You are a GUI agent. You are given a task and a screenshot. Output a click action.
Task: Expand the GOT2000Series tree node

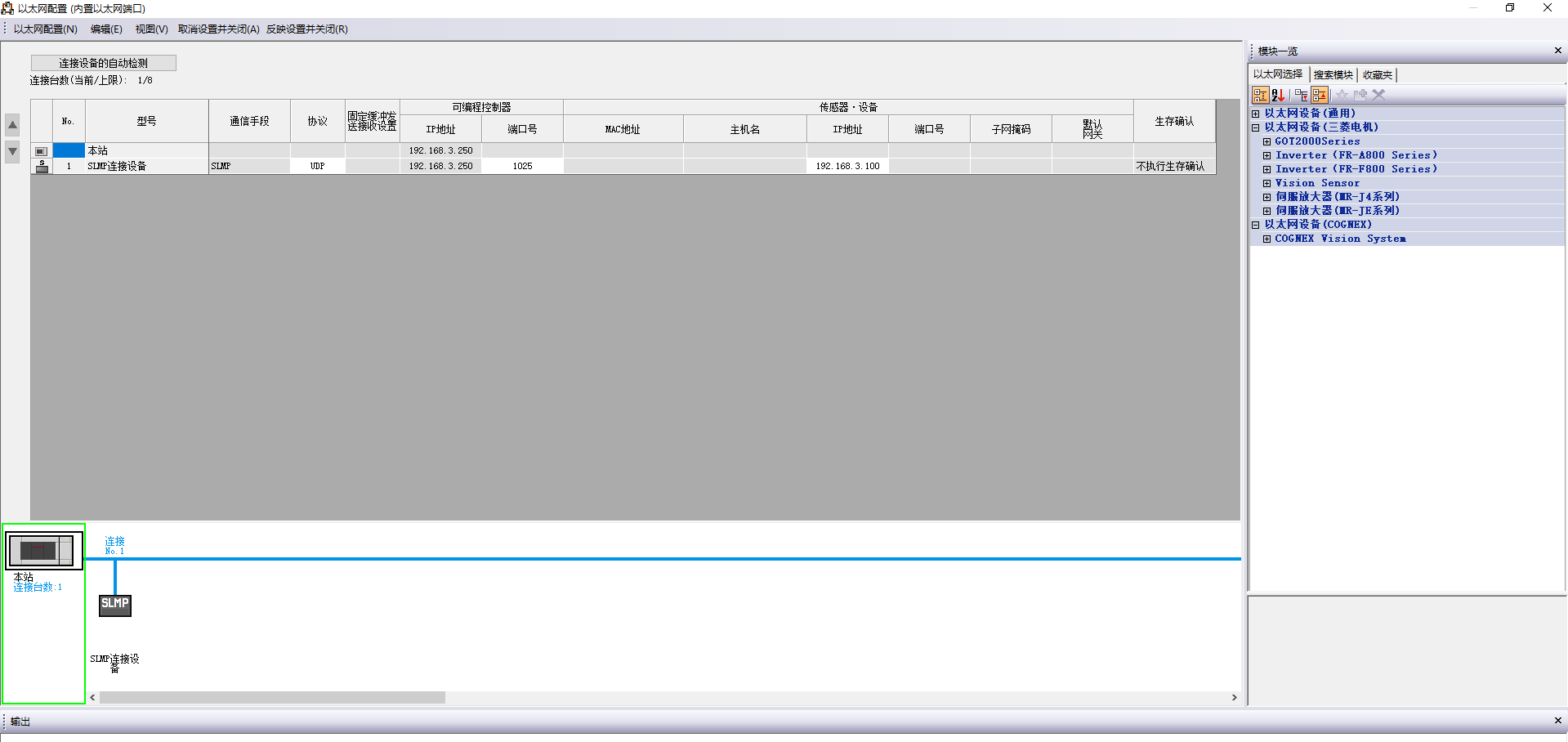click(x=1266, y=141)
